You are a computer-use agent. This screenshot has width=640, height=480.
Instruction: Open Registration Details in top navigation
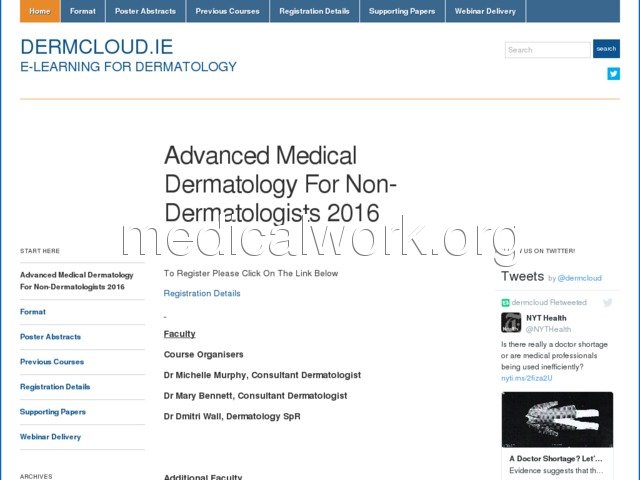point(315,11)
